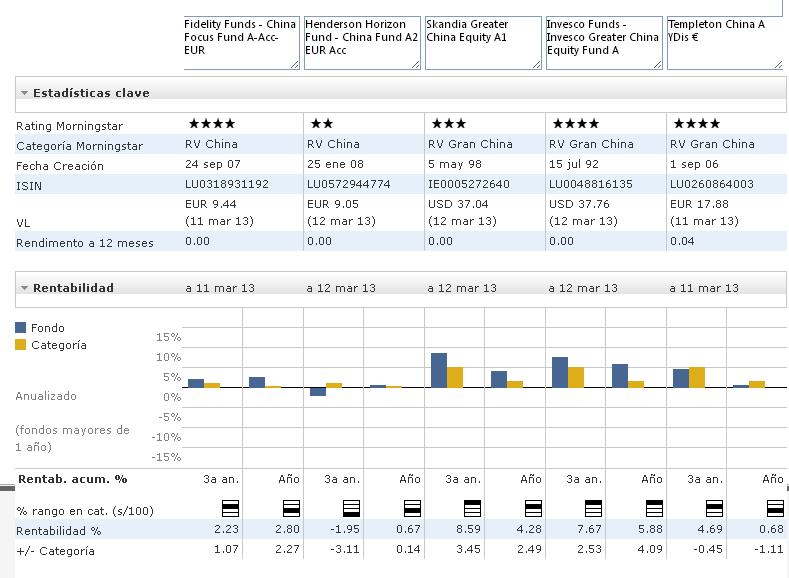Click Fidelity fund four-star Morningstar rating

(212, 123)
